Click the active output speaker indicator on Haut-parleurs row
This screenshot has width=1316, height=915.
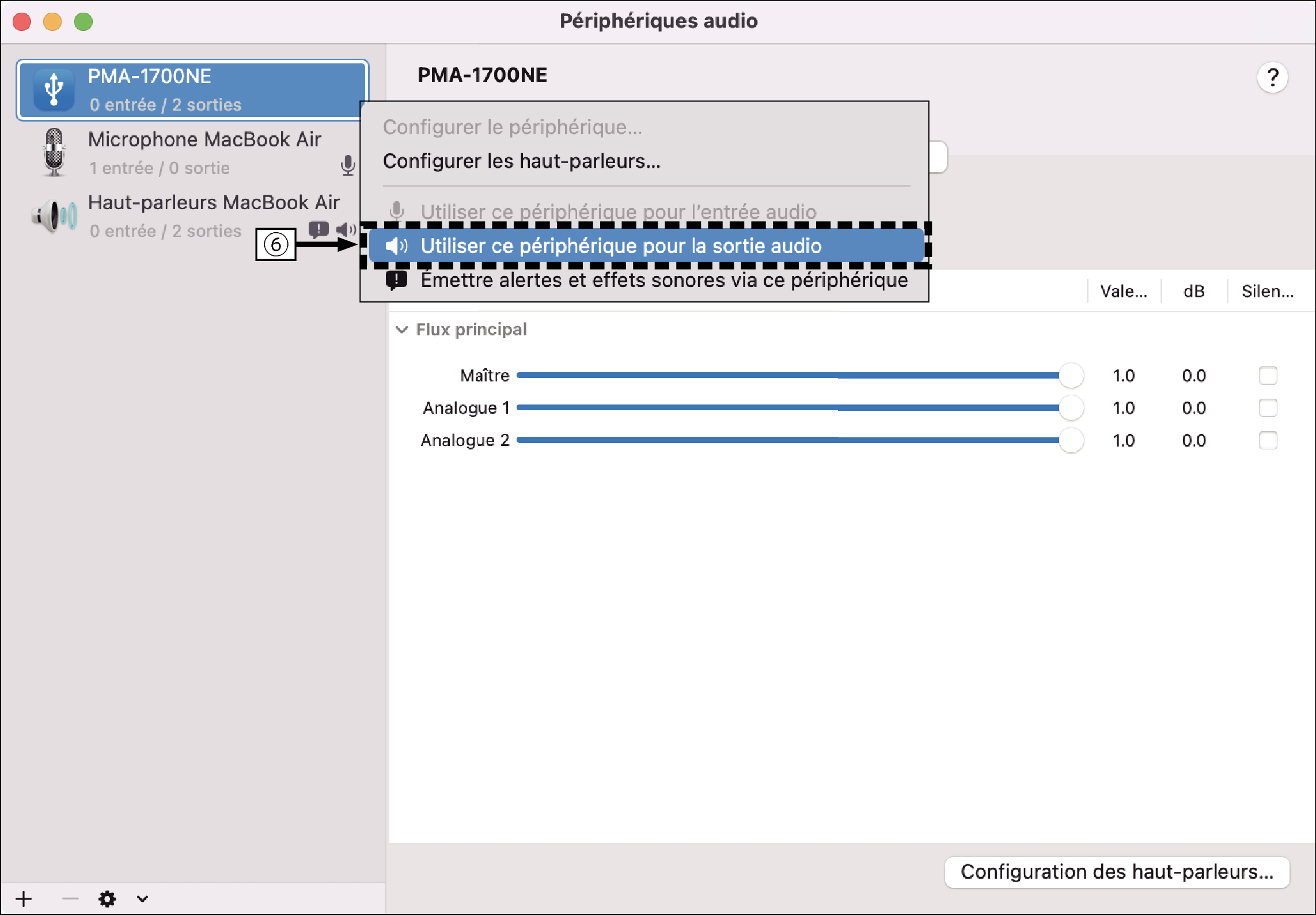point(346,229)
